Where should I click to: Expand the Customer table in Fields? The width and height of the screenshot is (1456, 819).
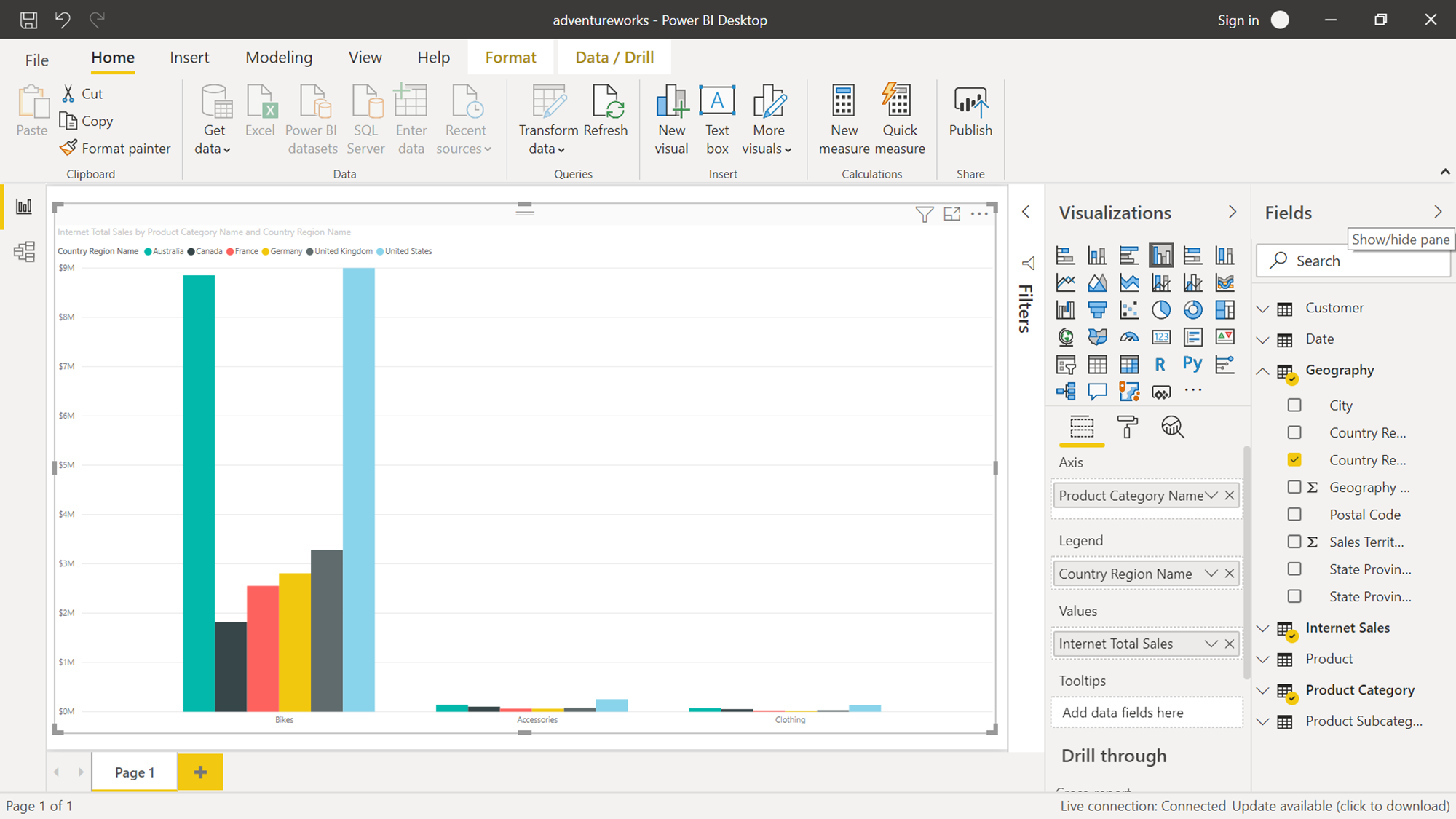(1263, 308)
